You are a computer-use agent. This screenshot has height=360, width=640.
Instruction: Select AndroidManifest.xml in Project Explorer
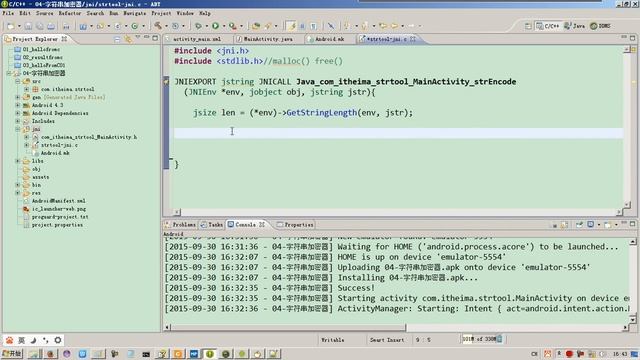pyautogui.click(x=59, y=201)
